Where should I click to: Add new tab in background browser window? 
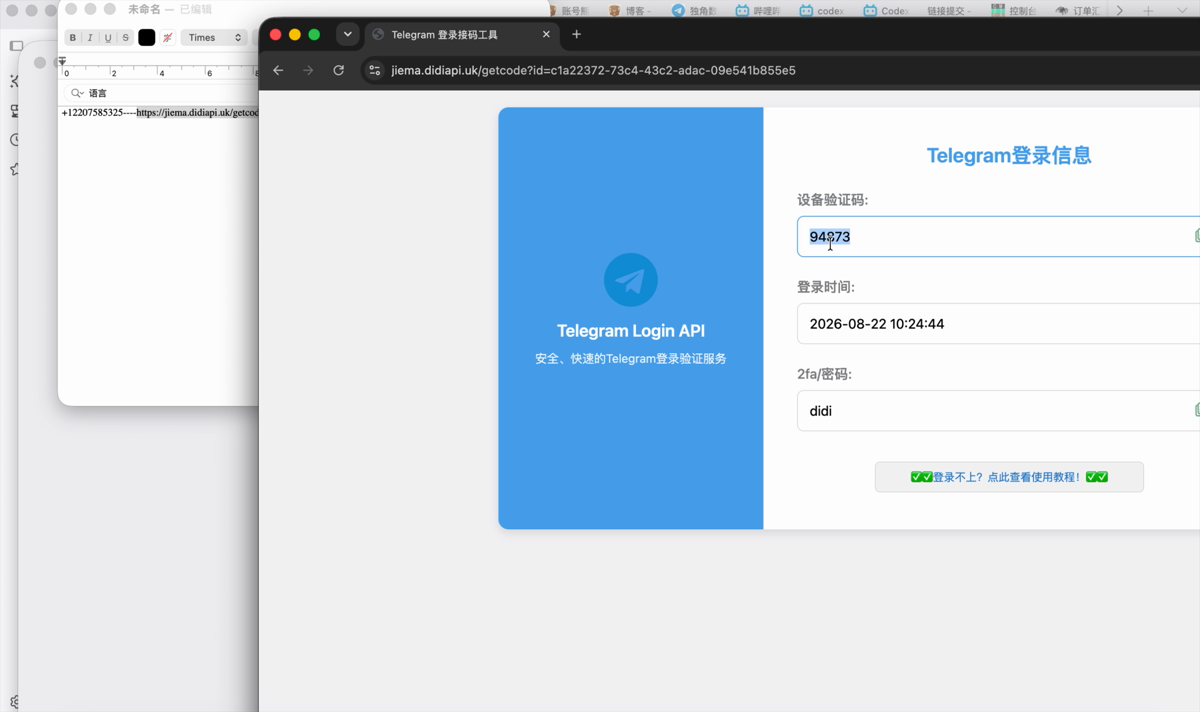[x=1148, y=11]
